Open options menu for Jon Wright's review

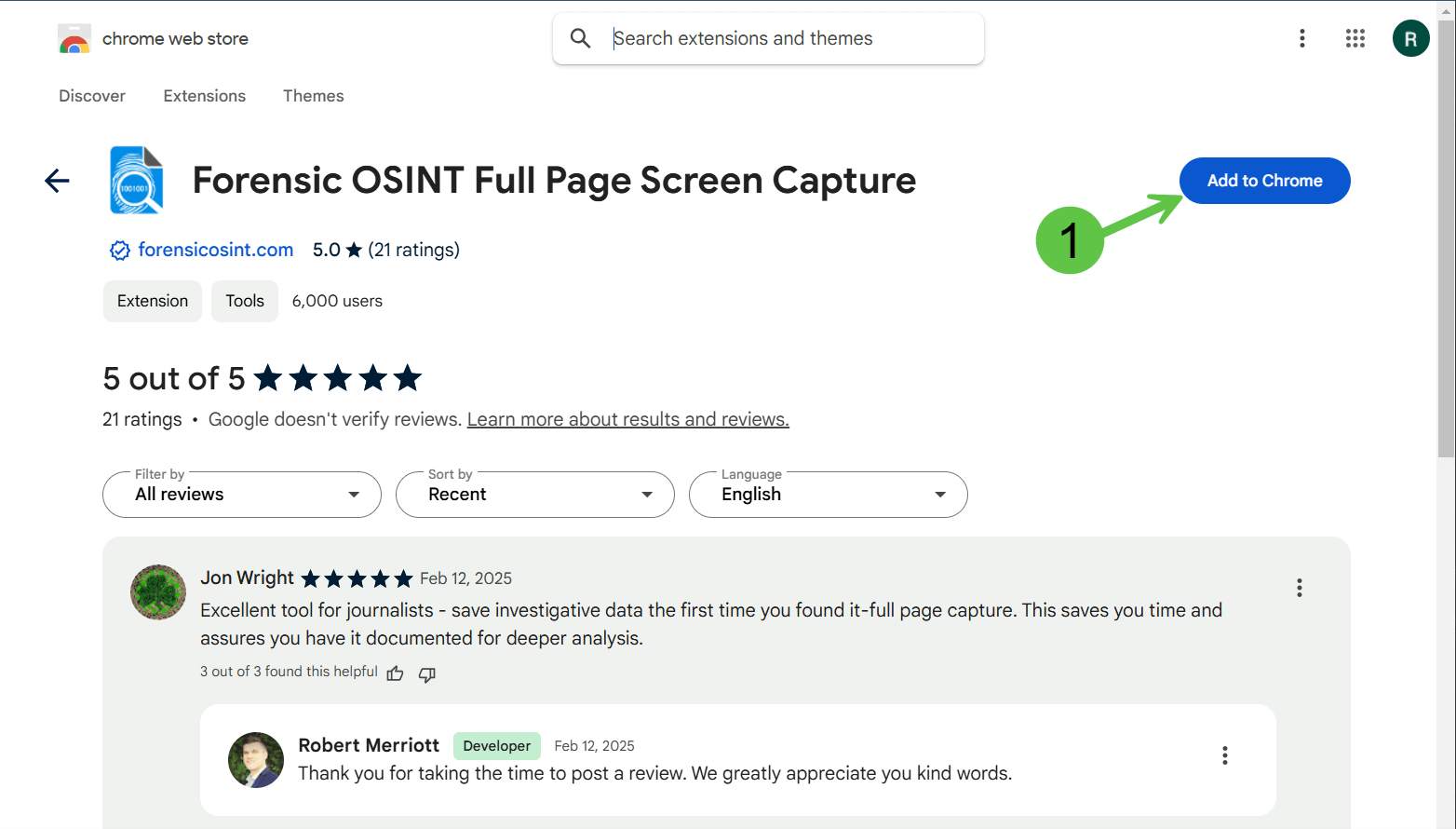click(1299, 588)
